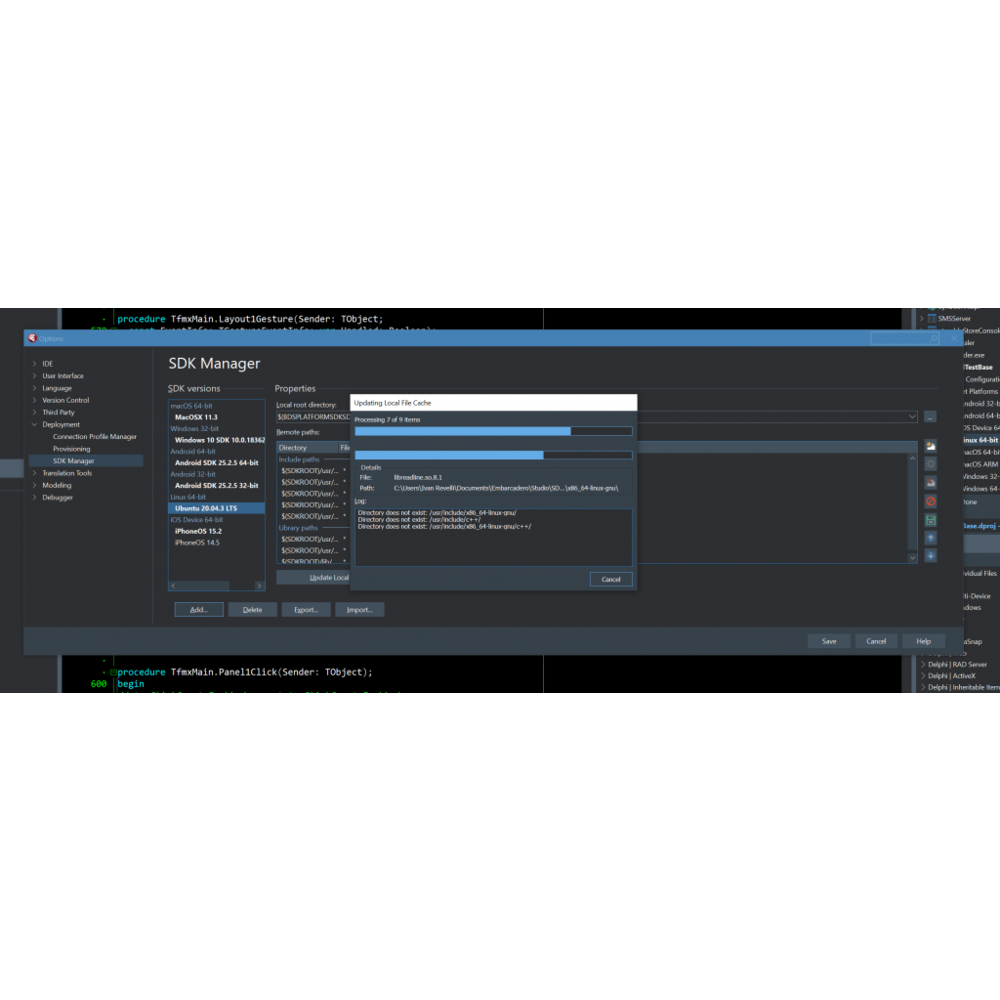Click the upper progress bar in update dialog
This screenshot has height=1000, width=1000.
[x=493, y=431]
